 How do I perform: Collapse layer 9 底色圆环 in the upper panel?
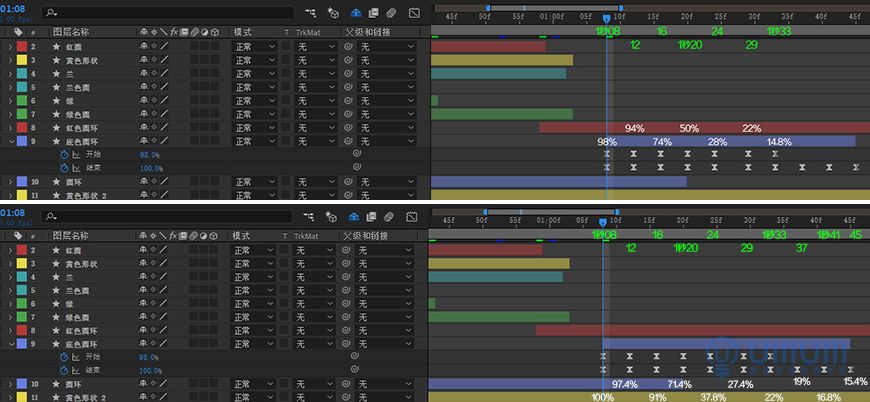pyautogui.click(x=10, y=142)
